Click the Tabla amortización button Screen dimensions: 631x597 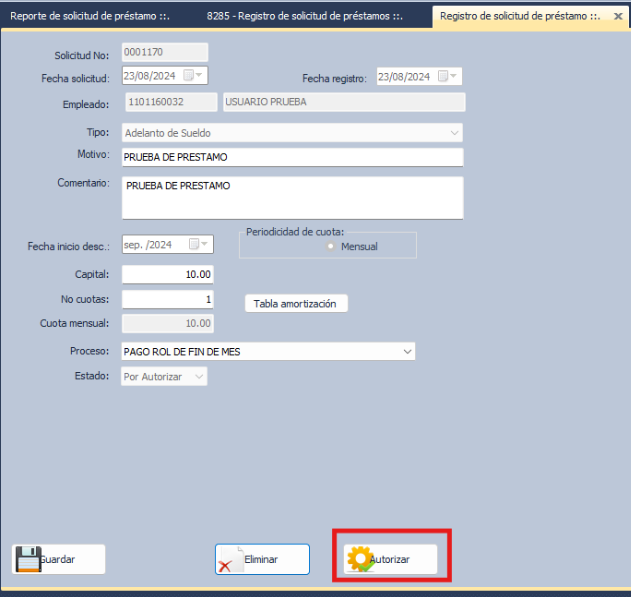pos(296,303)
